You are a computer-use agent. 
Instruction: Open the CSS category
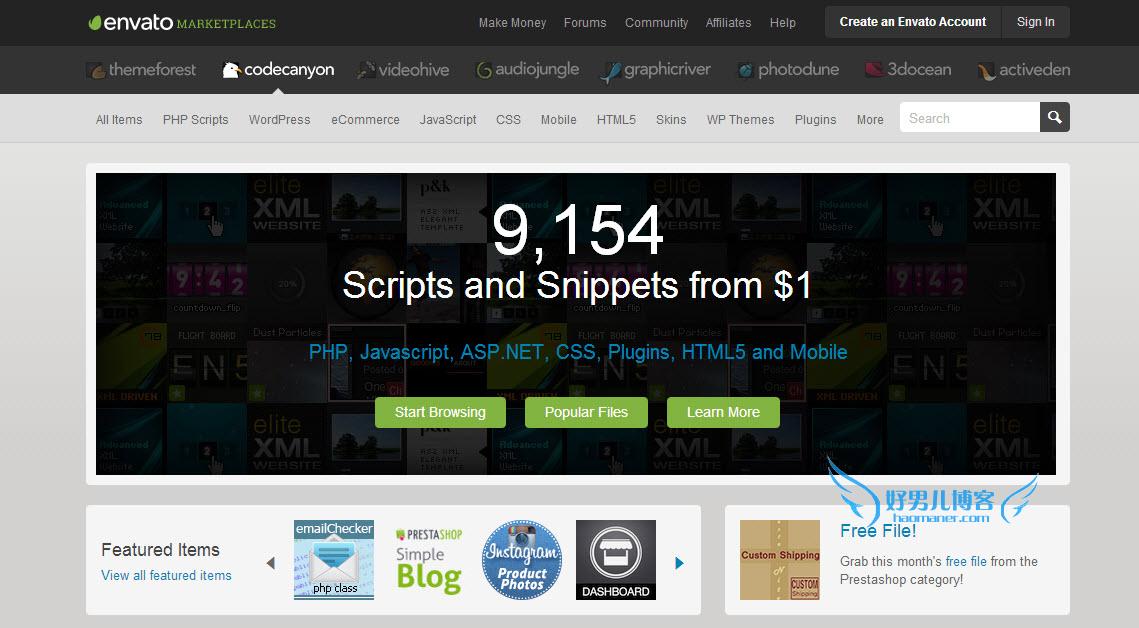(x=508, y=120)
